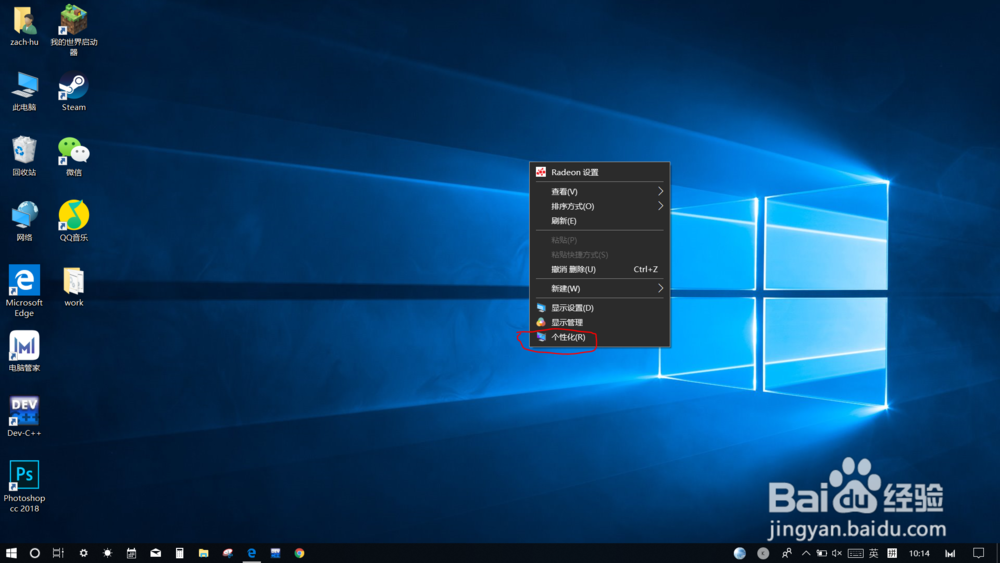Viewport: 1000px width, 563px height.
Task: Open File Explorer from the taskbar
Action: click(203, 553)
